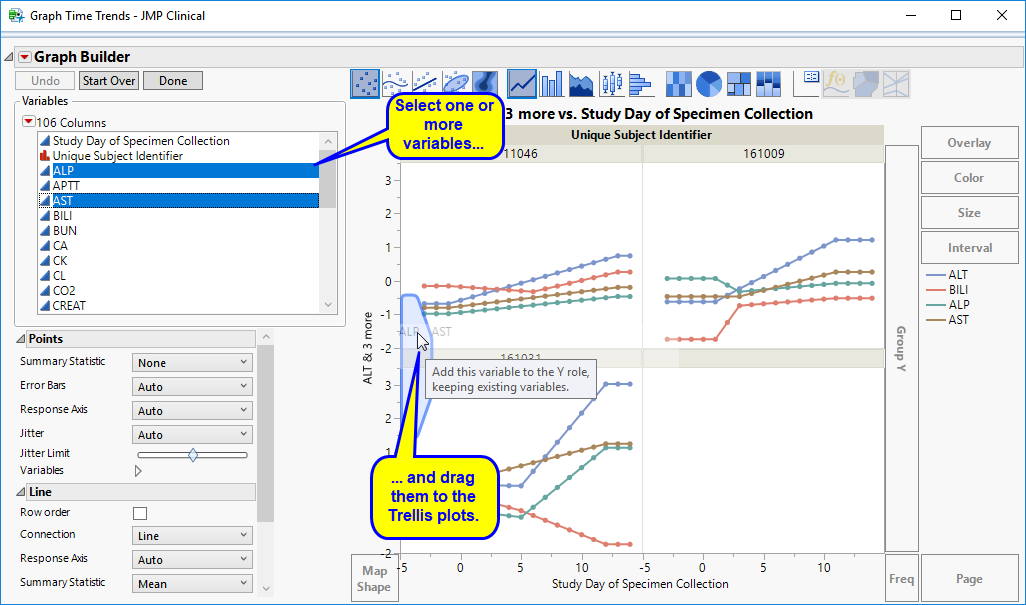Open the Connection dropdown under Line
The height and width of the screenshot is (605, 1026).
pos(192,536)
